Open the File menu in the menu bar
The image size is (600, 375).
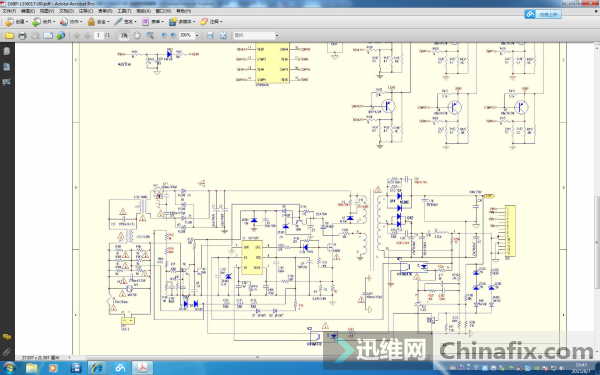9,11
